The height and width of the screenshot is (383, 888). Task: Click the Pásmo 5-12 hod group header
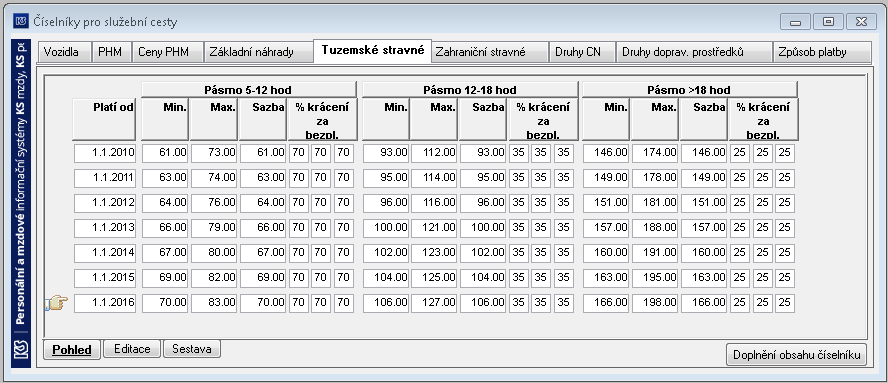249,90
